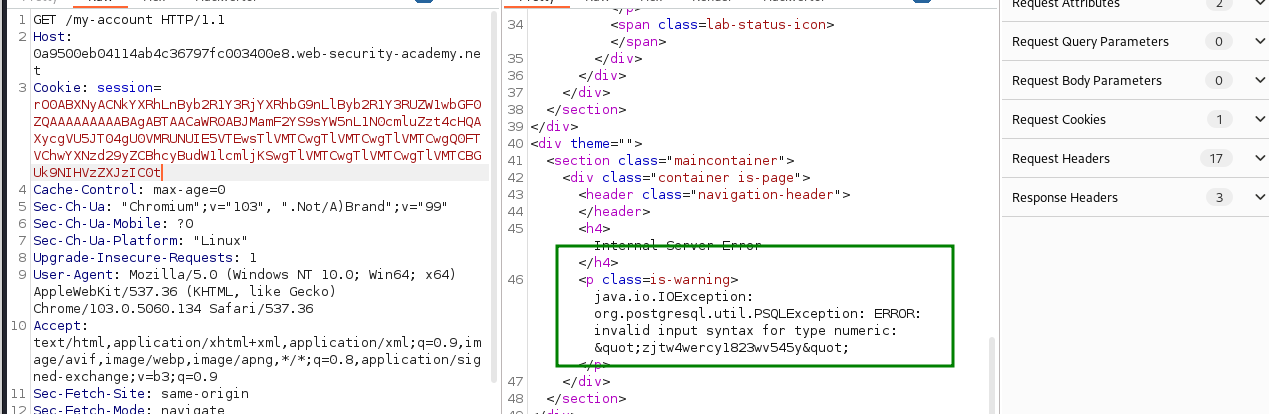Click the Accept: header name
1269x414 pixels.
coord(59,326)
